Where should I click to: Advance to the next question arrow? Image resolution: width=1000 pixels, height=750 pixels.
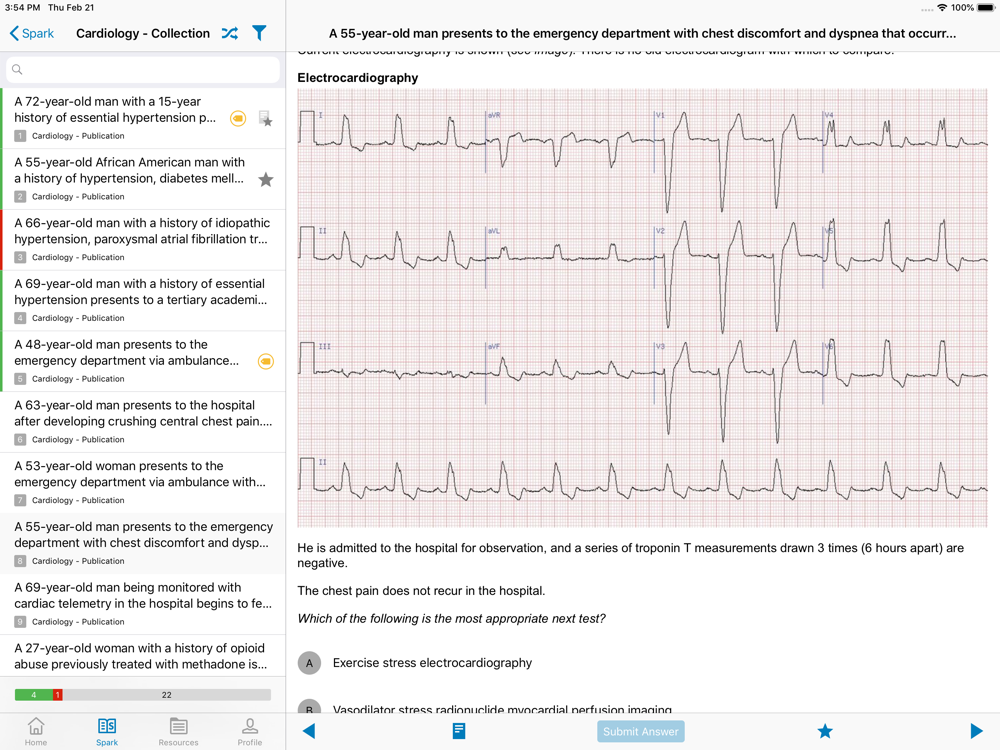976,731
